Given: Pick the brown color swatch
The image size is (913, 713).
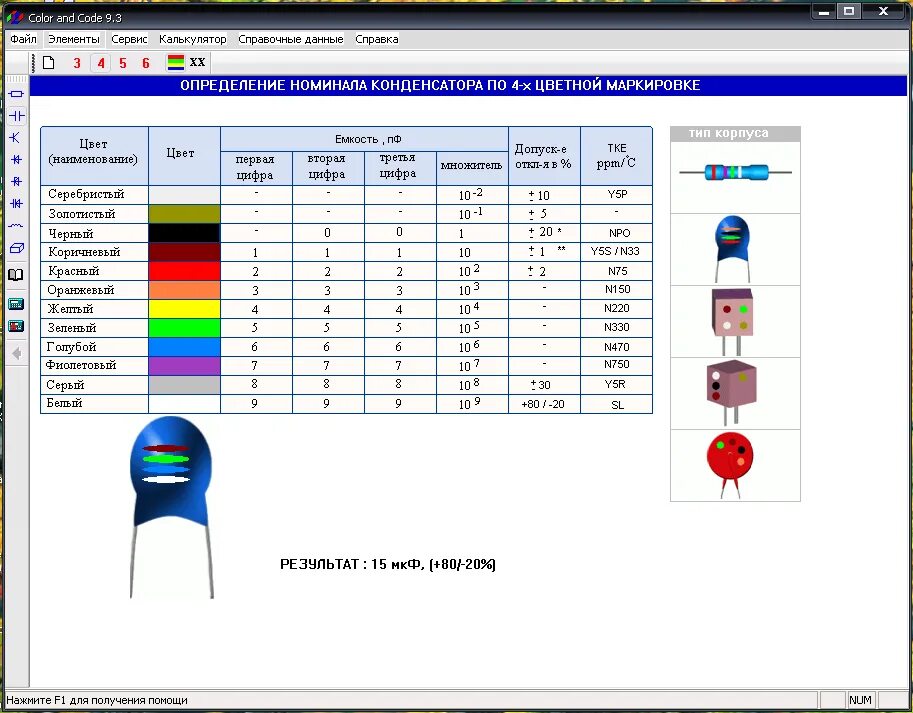Looking at the screenshot, I should pyautogui.click(x=184, y=252).
